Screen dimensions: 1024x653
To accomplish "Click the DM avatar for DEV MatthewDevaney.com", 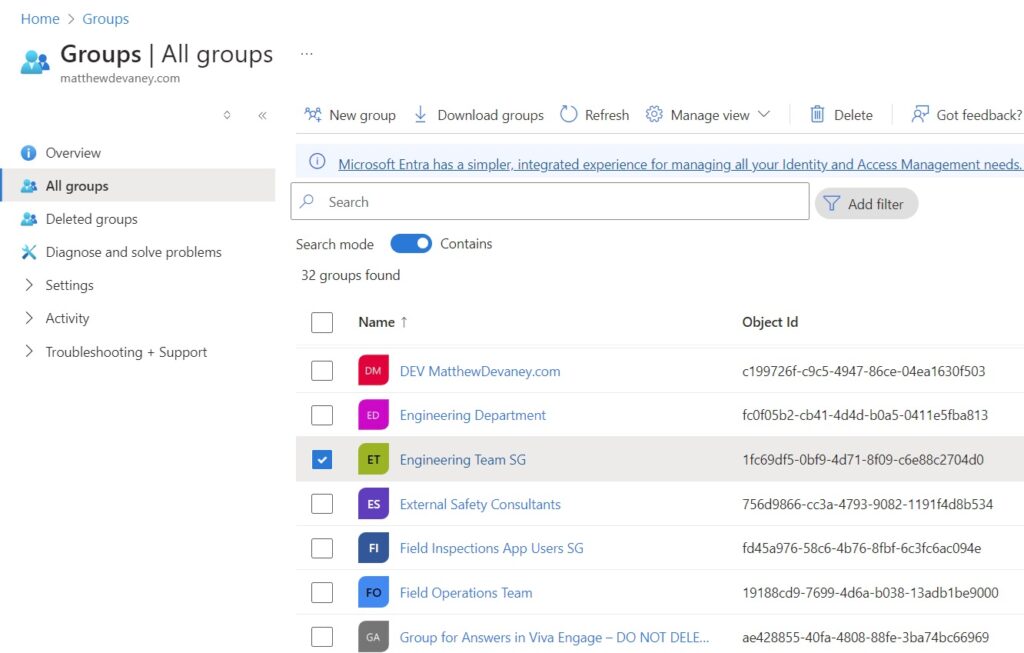I will [x=374, y=370].
